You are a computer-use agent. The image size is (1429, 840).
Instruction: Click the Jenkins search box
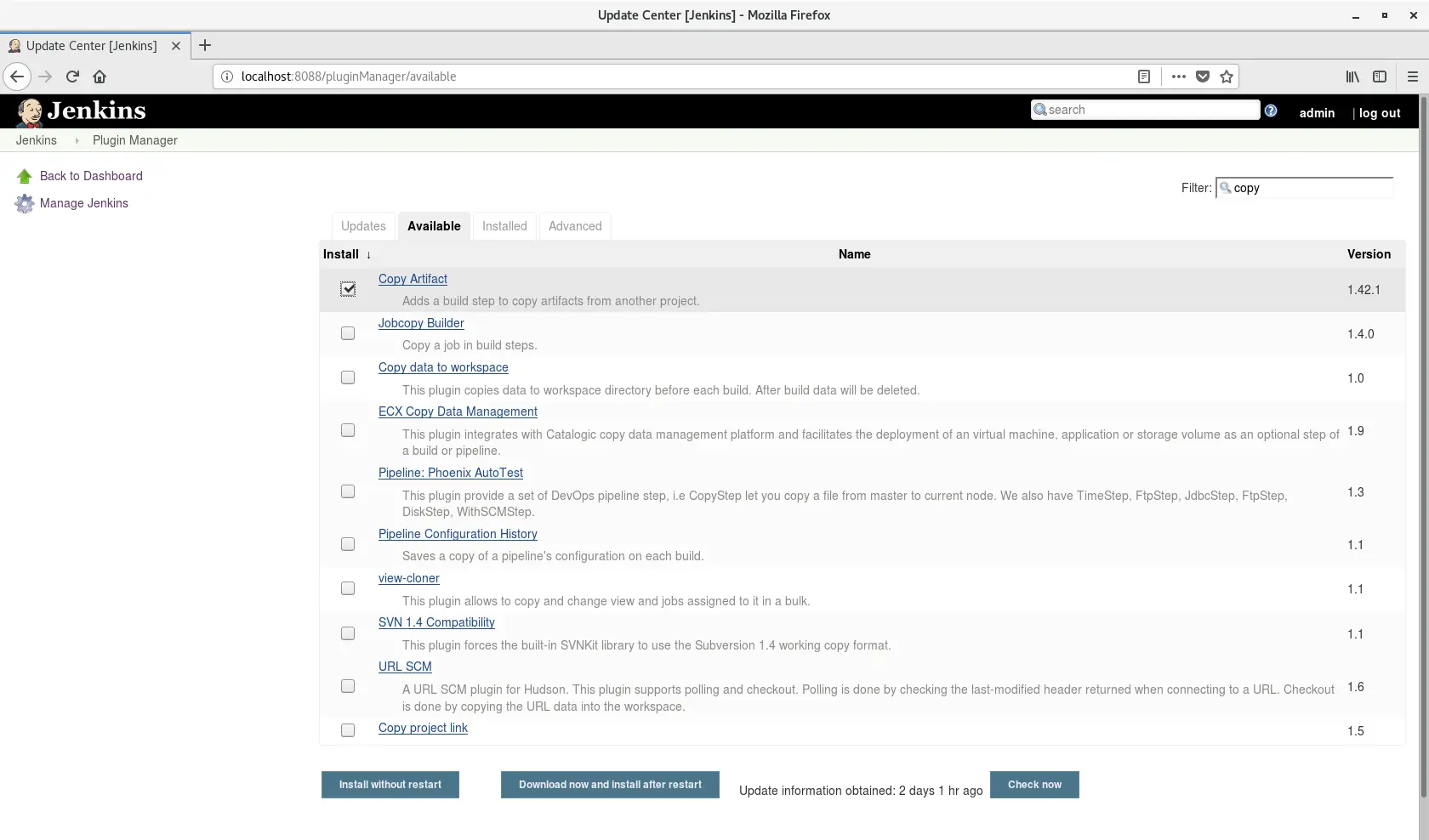[1145, 110]
